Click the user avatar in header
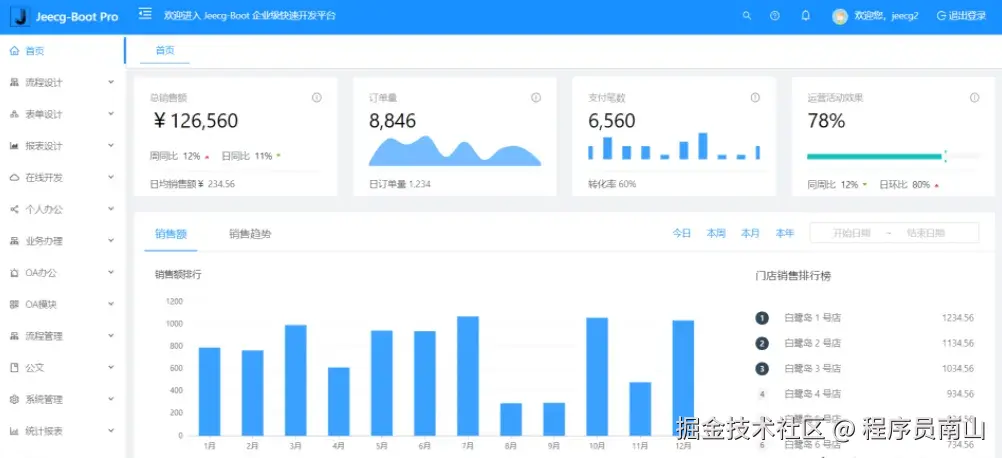The width and height of the screenshot is (1002, 458). coord(840,17)
